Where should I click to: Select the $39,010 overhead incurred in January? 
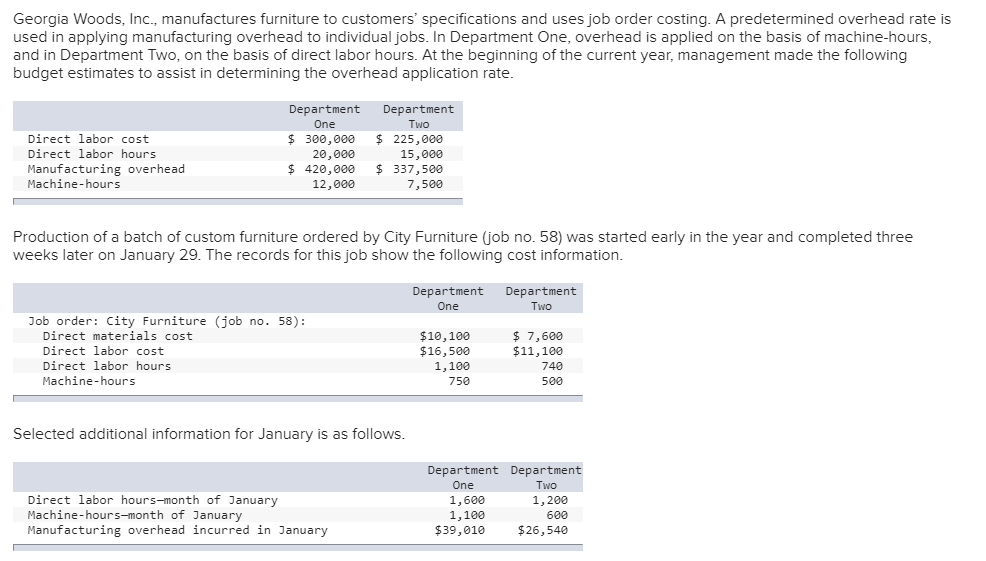pos(460,530)
